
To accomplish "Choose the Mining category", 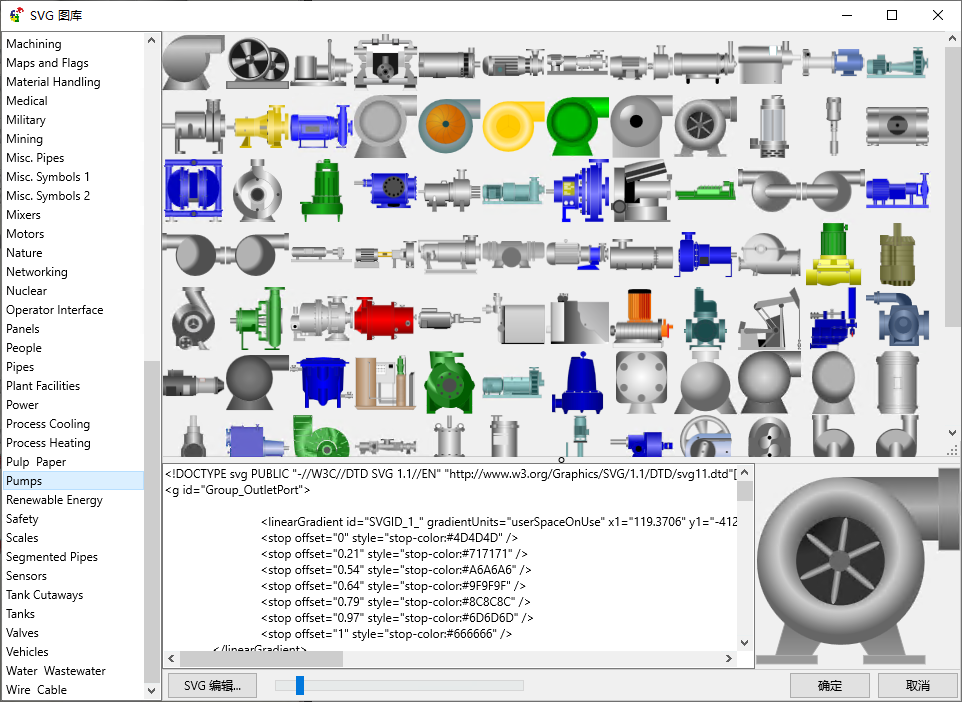I will click(x=25, y=139).
